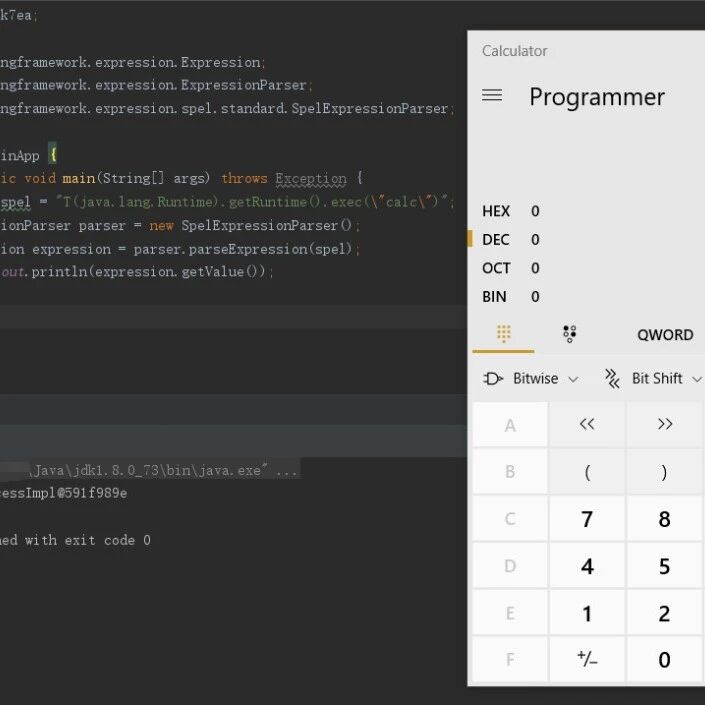
Task: Switch to the bit toggling keypad tab
Action: tap(570, 334)
